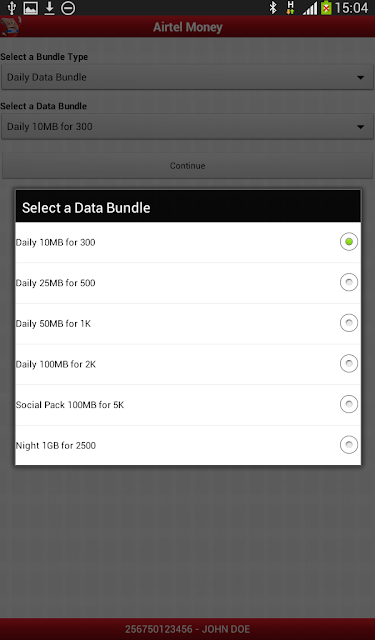Open the image notification icon
Viewport: 375px width, 640px height.
point(31,8)
